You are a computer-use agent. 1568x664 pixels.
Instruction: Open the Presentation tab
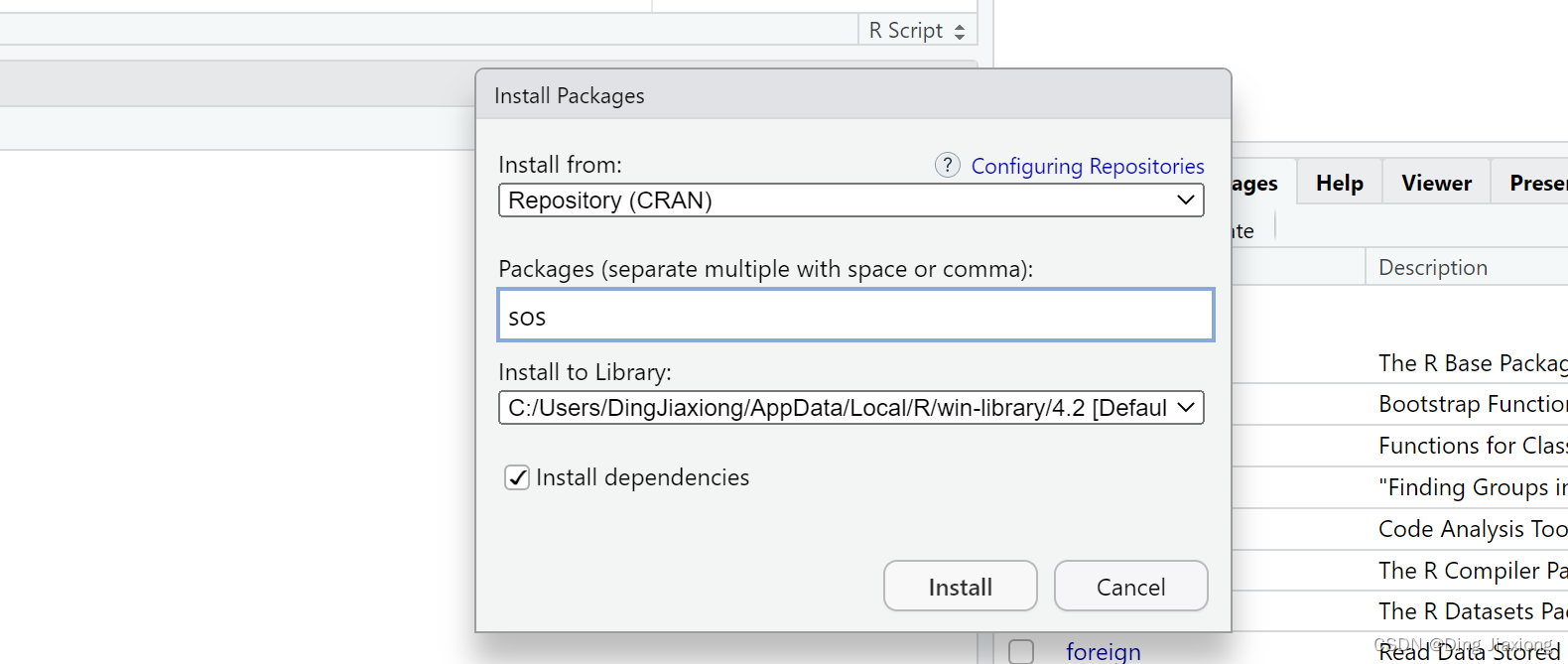[1537, 183]
